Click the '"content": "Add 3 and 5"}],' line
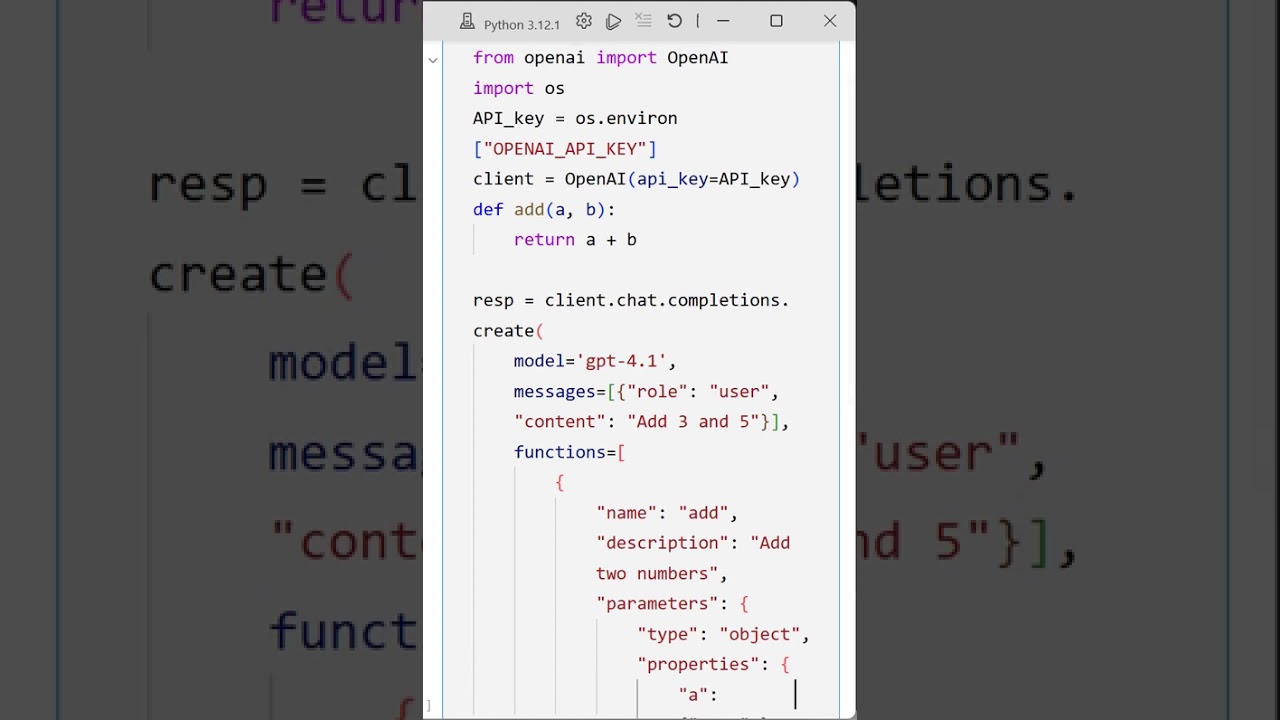Screen dimensions: 1280x720 [x=651, y=422]
